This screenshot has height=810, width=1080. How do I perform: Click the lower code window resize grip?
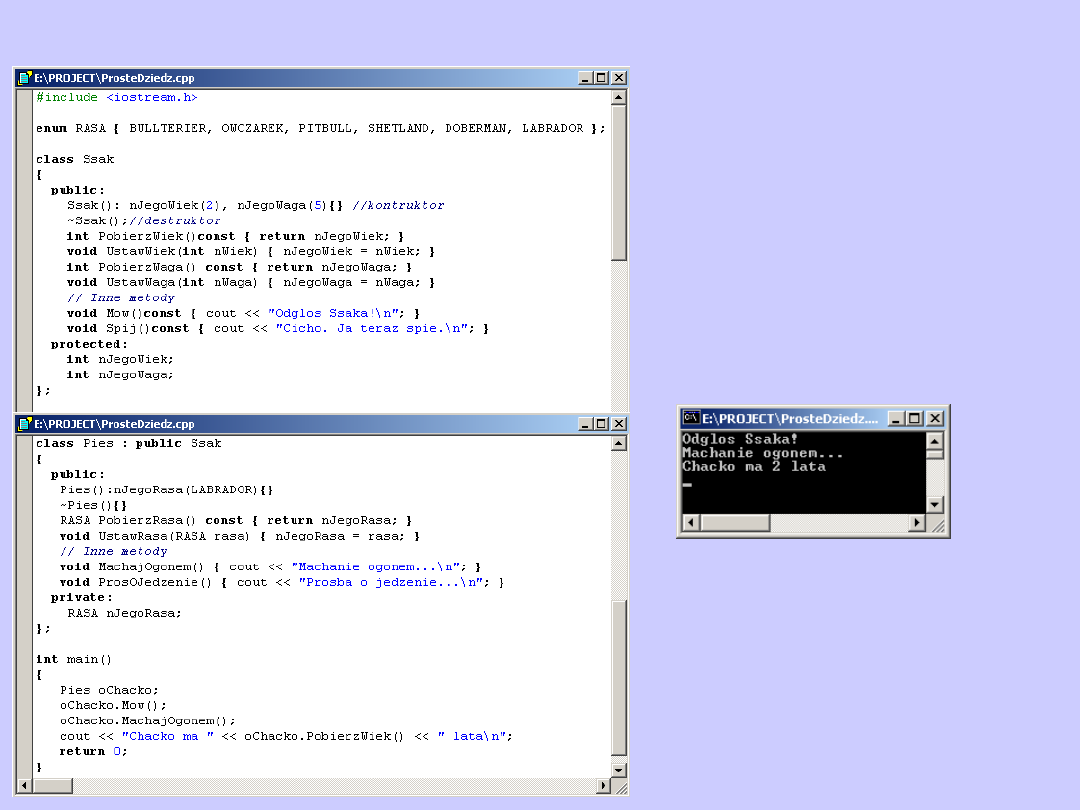(x=620, y=787)
